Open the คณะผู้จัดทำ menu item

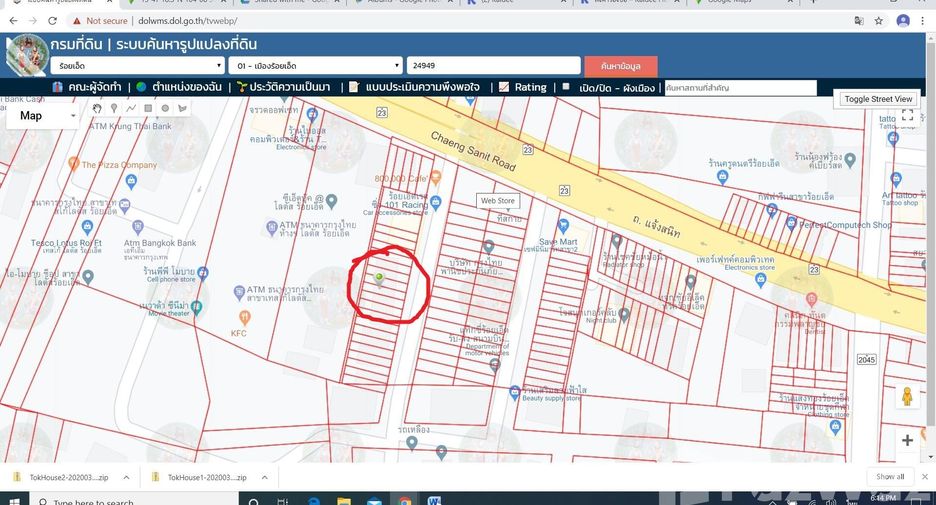click(88, 87)
